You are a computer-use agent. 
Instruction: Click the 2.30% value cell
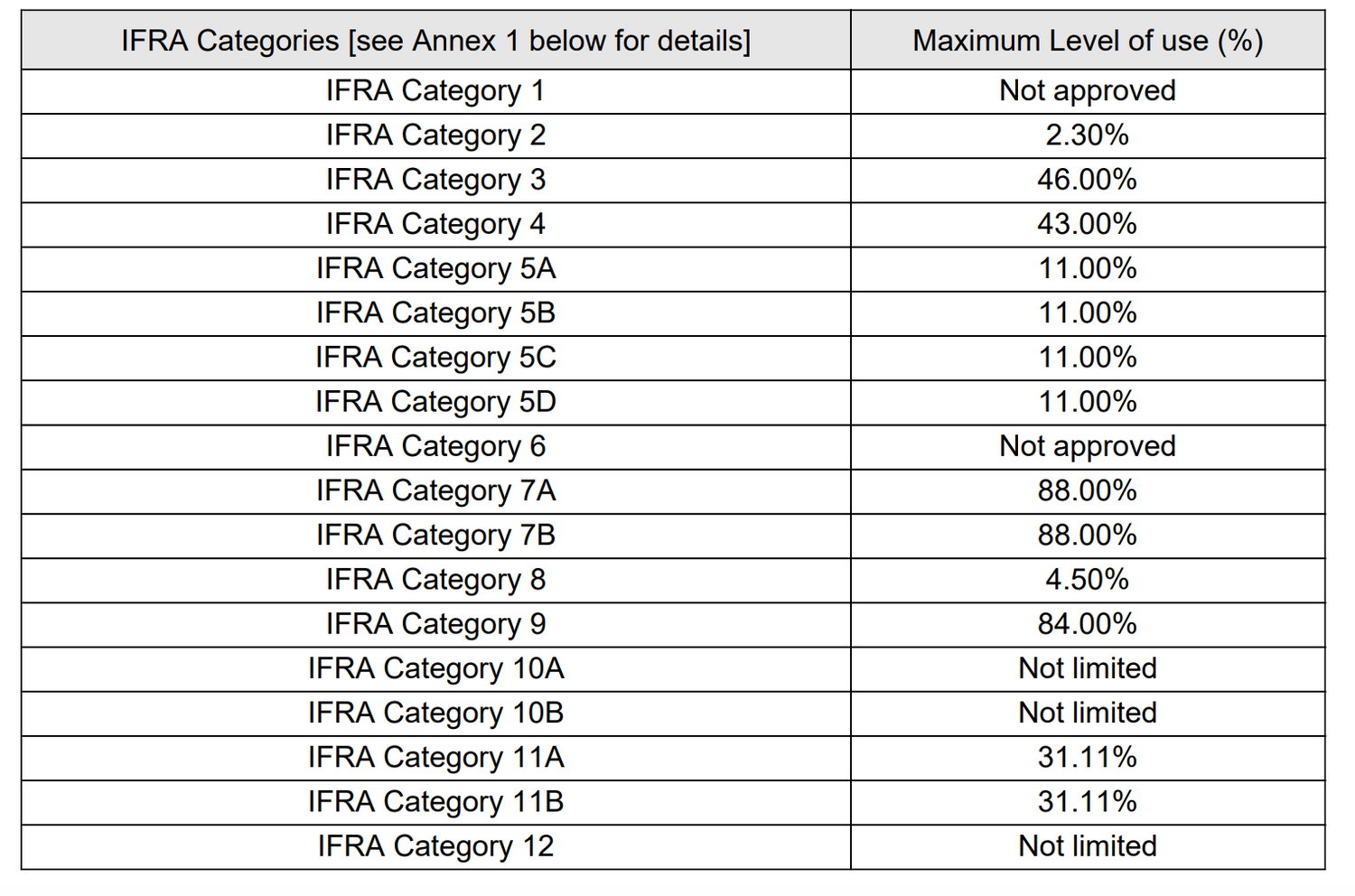coord(1087,135)
